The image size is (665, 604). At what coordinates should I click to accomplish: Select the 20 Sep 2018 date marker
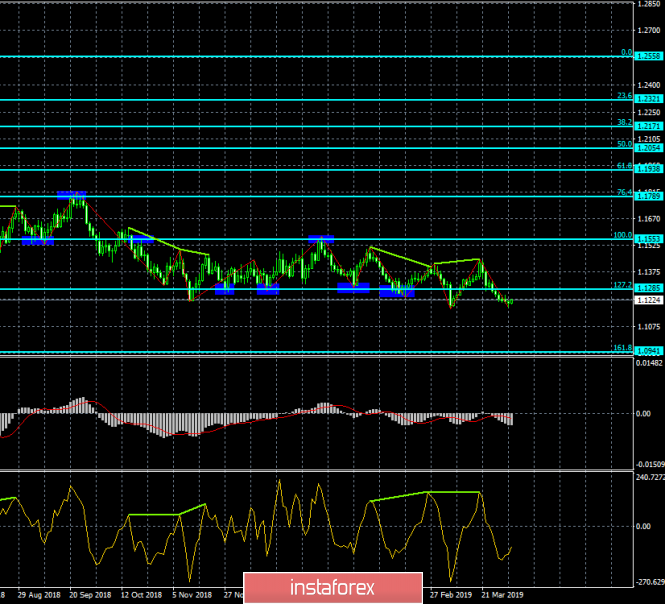click(x=88, y=594)
